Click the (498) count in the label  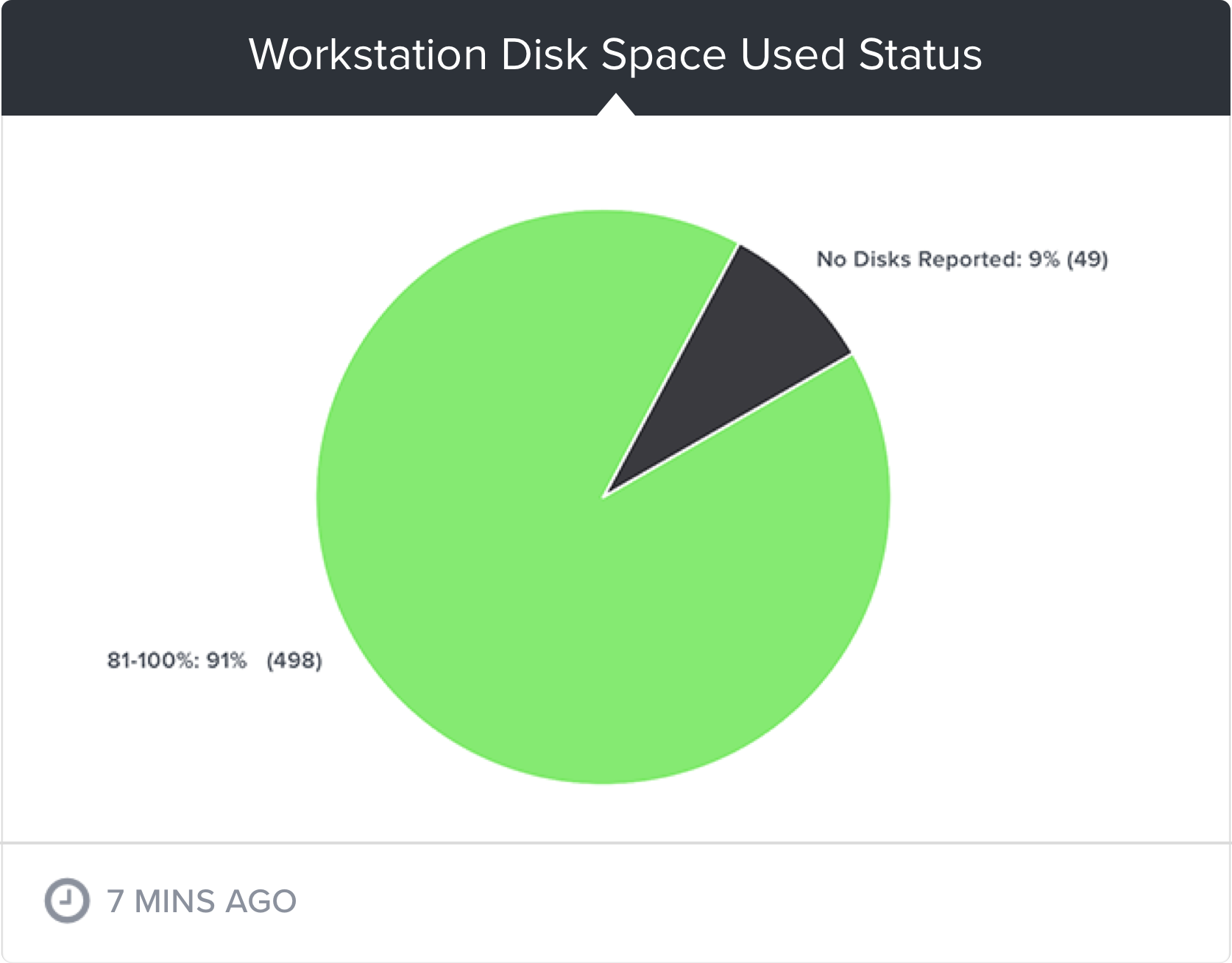coord(294,660)
